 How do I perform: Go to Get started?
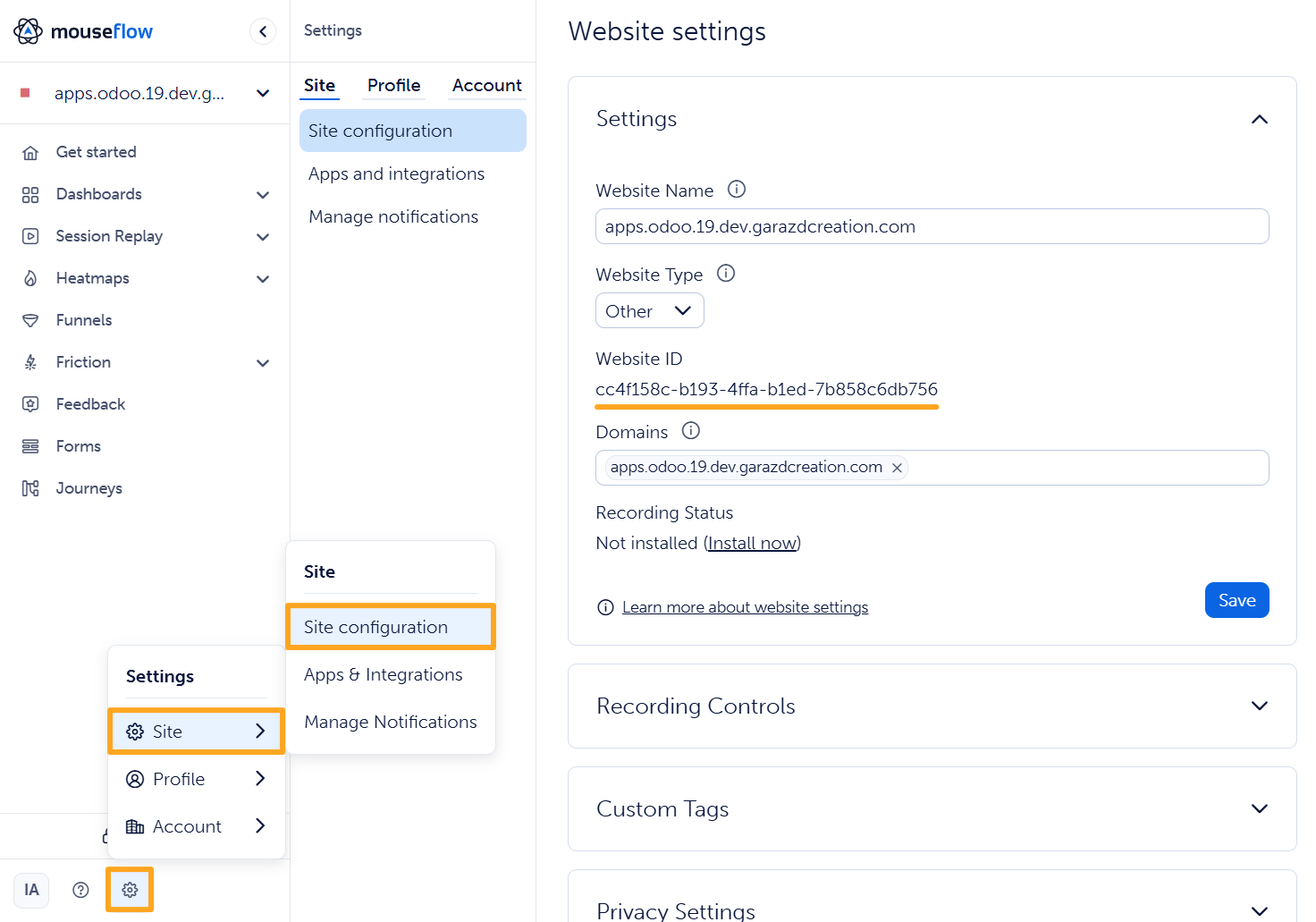click(x=96, y=152)
